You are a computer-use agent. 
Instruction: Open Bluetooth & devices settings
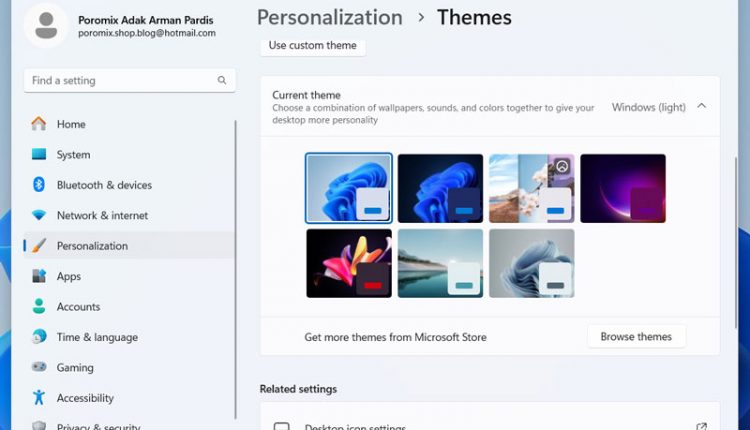tap(129, 185)
